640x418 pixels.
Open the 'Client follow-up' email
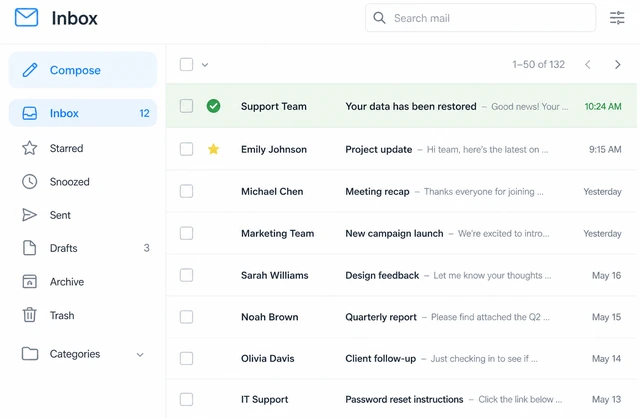[402, 358]
